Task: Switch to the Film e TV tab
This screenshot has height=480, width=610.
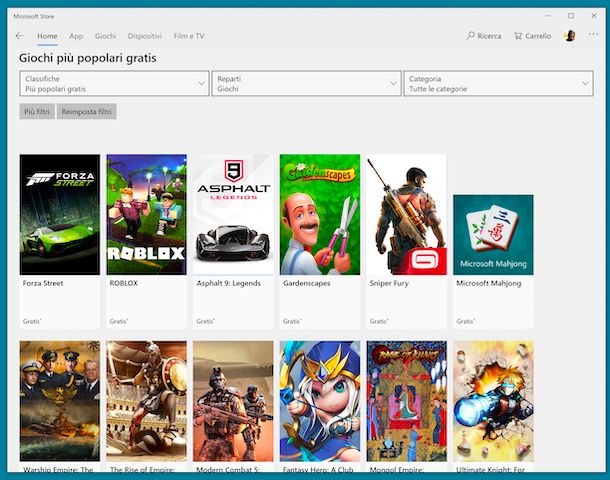Action: point(189,36)
